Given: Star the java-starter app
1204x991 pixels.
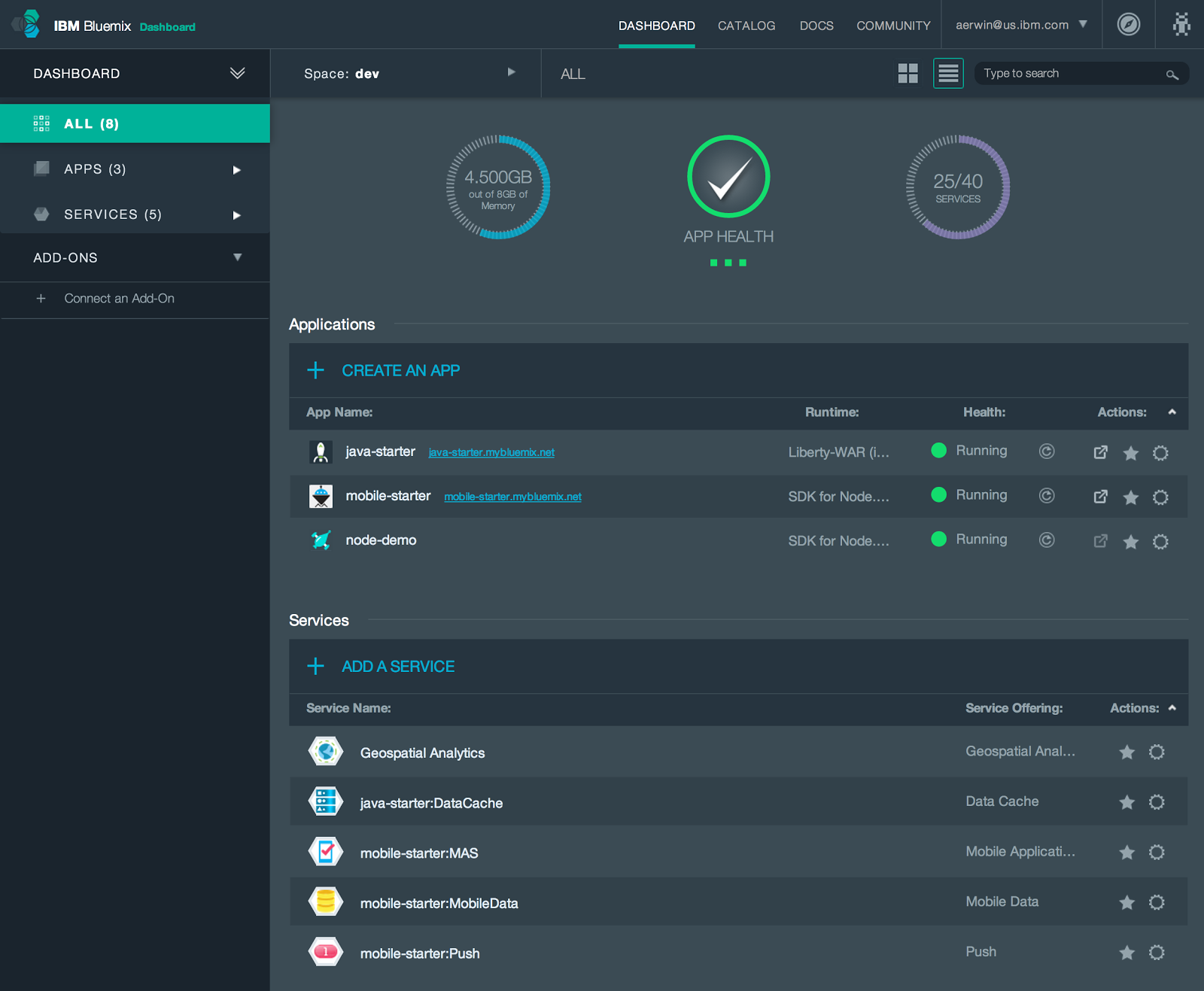Looking at the screenshot, I should (x=1130, y=453).
